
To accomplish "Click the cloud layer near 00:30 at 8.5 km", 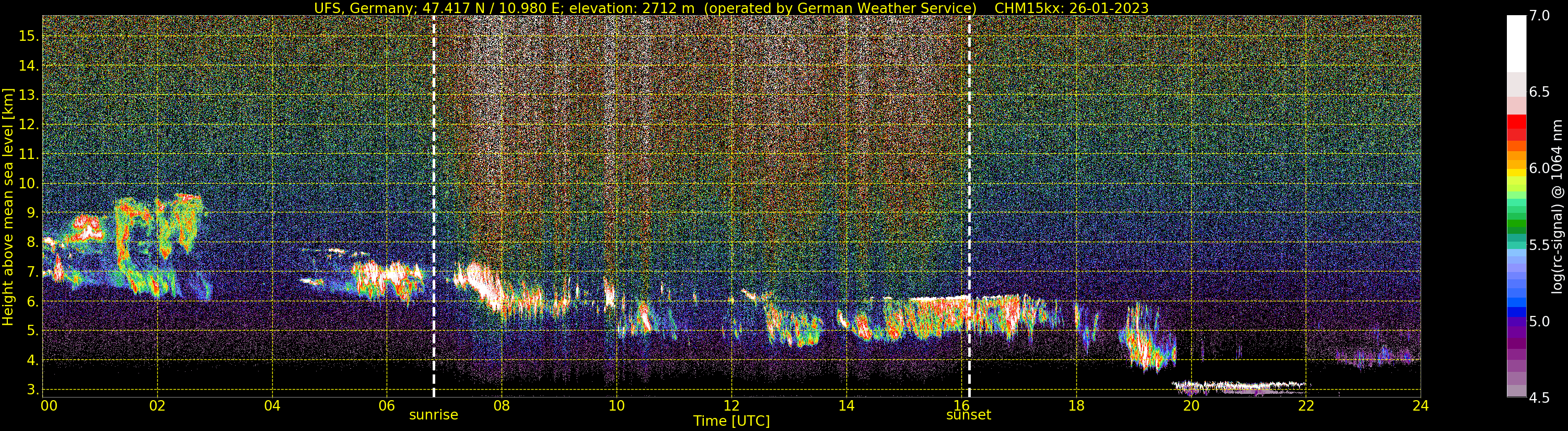I will click(87, 228).
